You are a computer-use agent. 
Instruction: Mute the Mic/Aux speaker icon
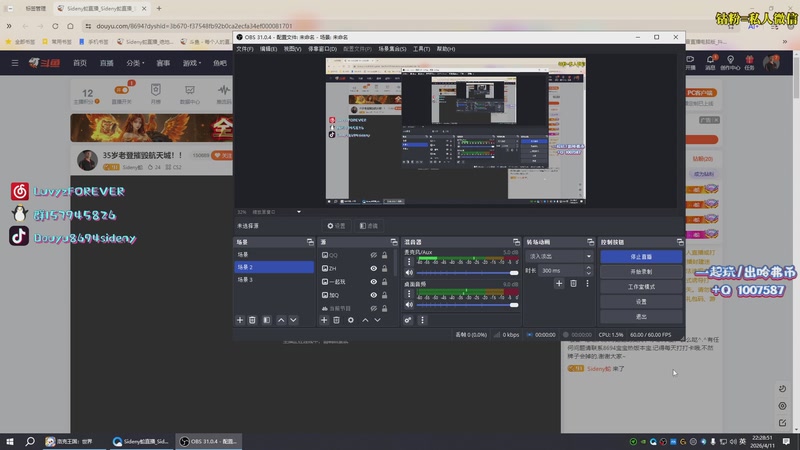pyautogui.click(x=409, y=272)
